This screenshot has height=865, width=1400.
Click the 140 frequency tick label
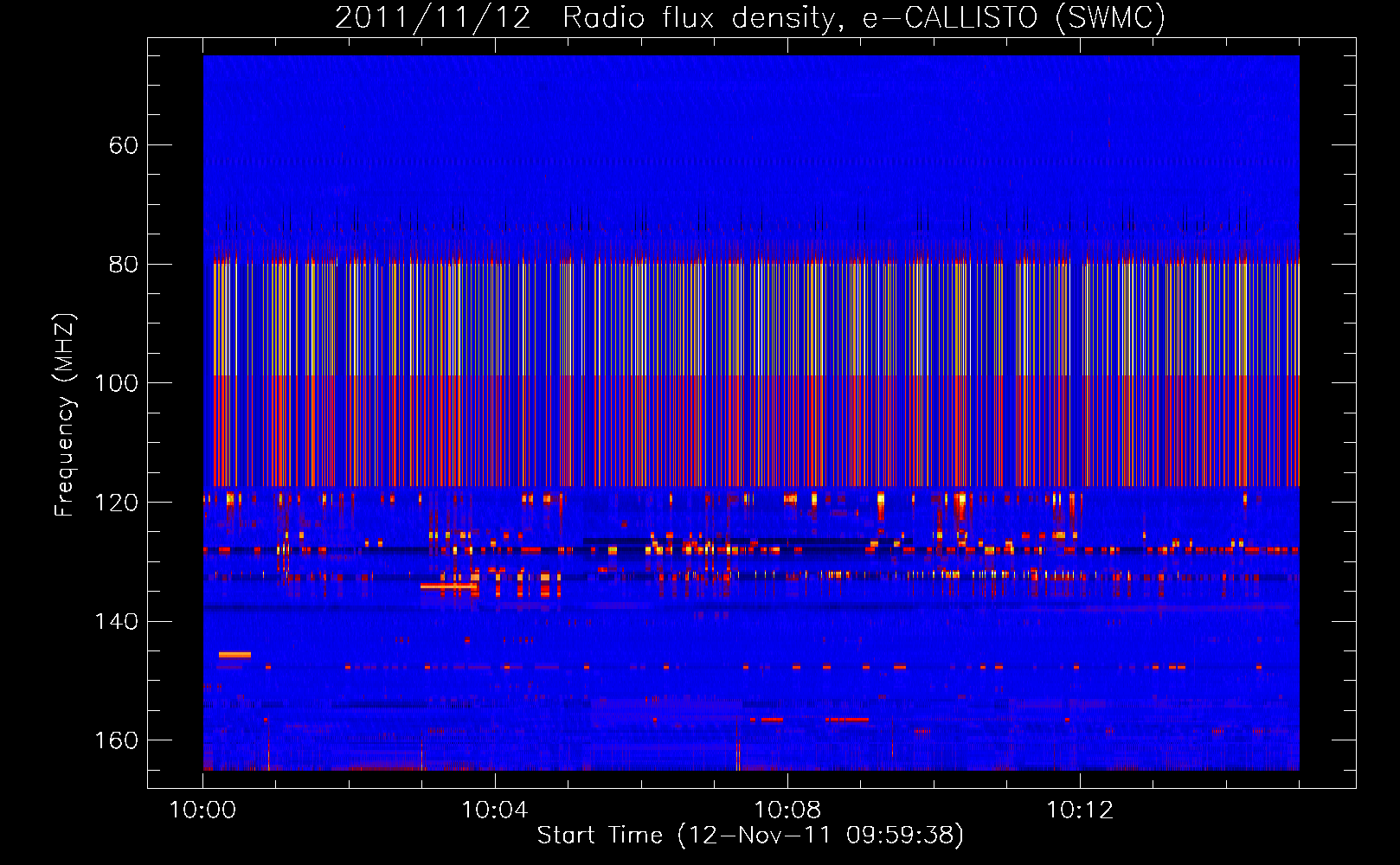click(x=117, y=621)
